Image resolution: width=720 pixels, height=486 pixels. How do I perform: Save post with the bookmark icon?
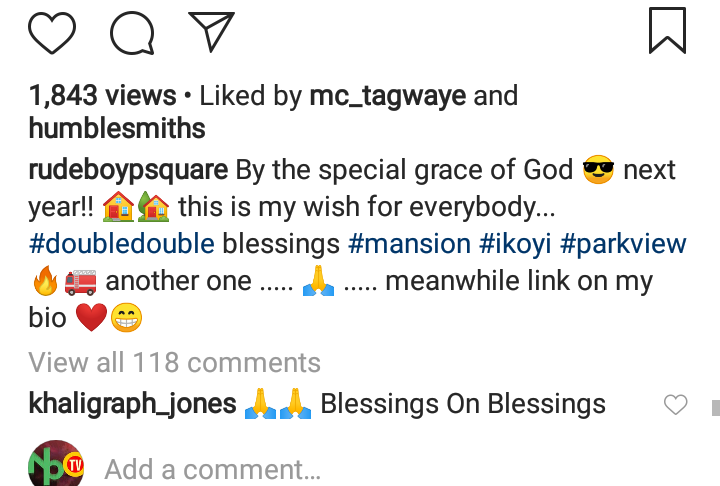pos(667,30)
